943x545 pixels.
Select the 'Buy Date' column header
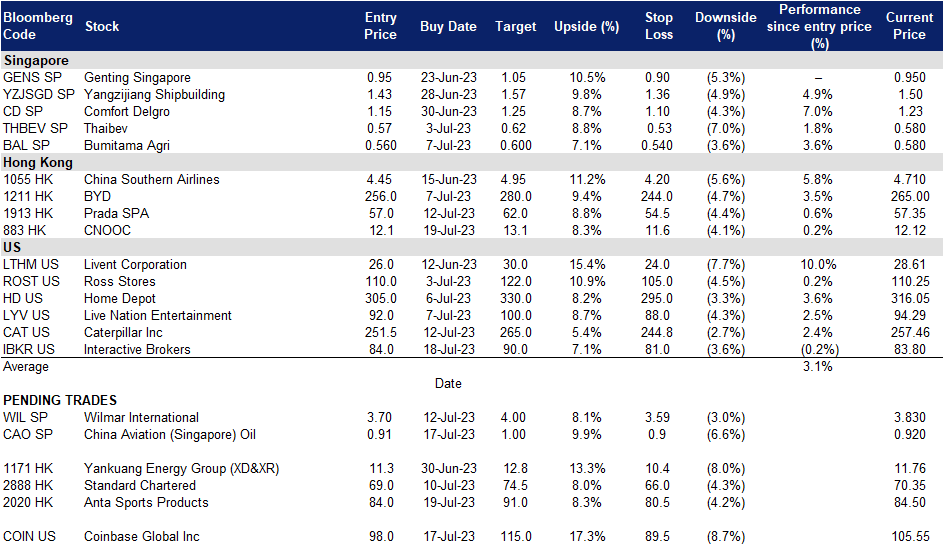pyautogui.click(x=448, y=26)
